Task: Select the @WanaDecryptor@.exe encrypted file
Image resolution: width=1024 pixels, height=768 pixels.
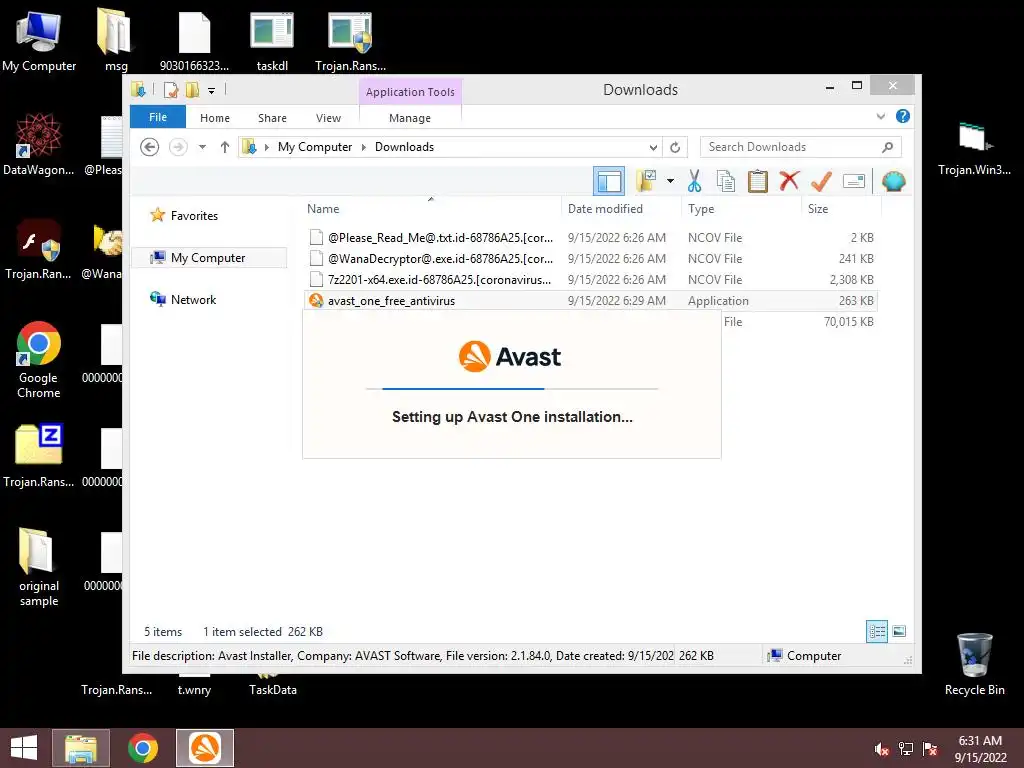Action: (590, 259)
